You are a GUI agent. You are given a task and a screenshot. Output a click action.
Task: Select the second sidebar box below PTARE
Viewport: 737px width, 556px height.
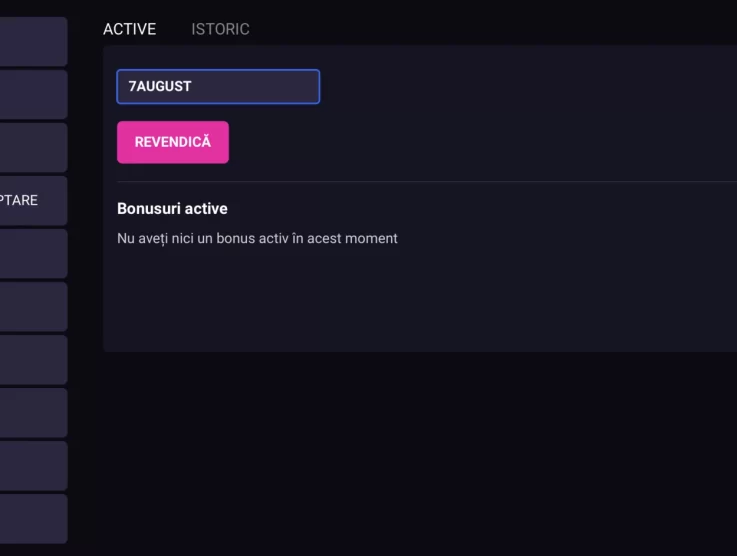[x=33, y=307]
